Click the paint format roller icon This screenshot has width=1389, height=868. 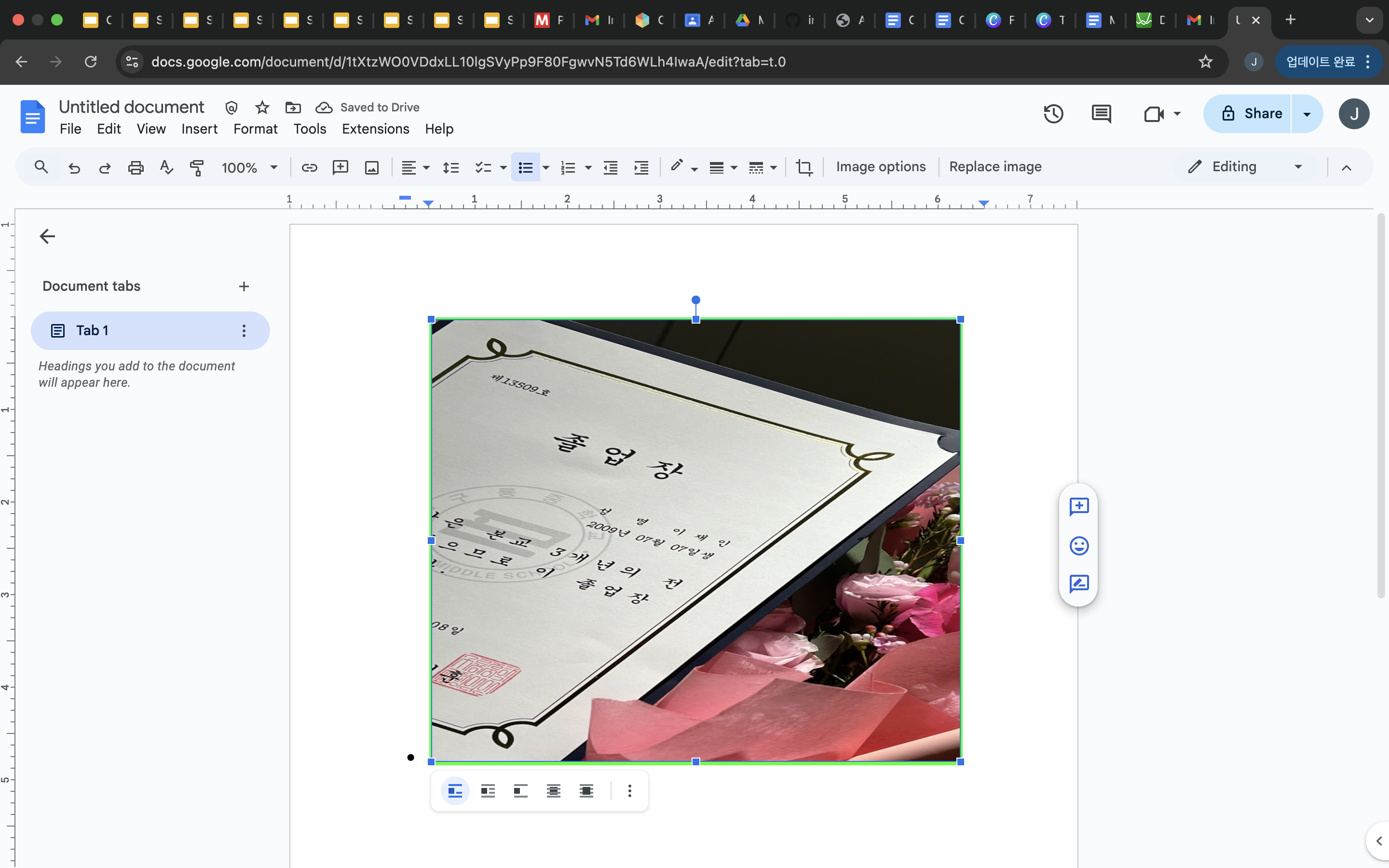coord(197,167)
